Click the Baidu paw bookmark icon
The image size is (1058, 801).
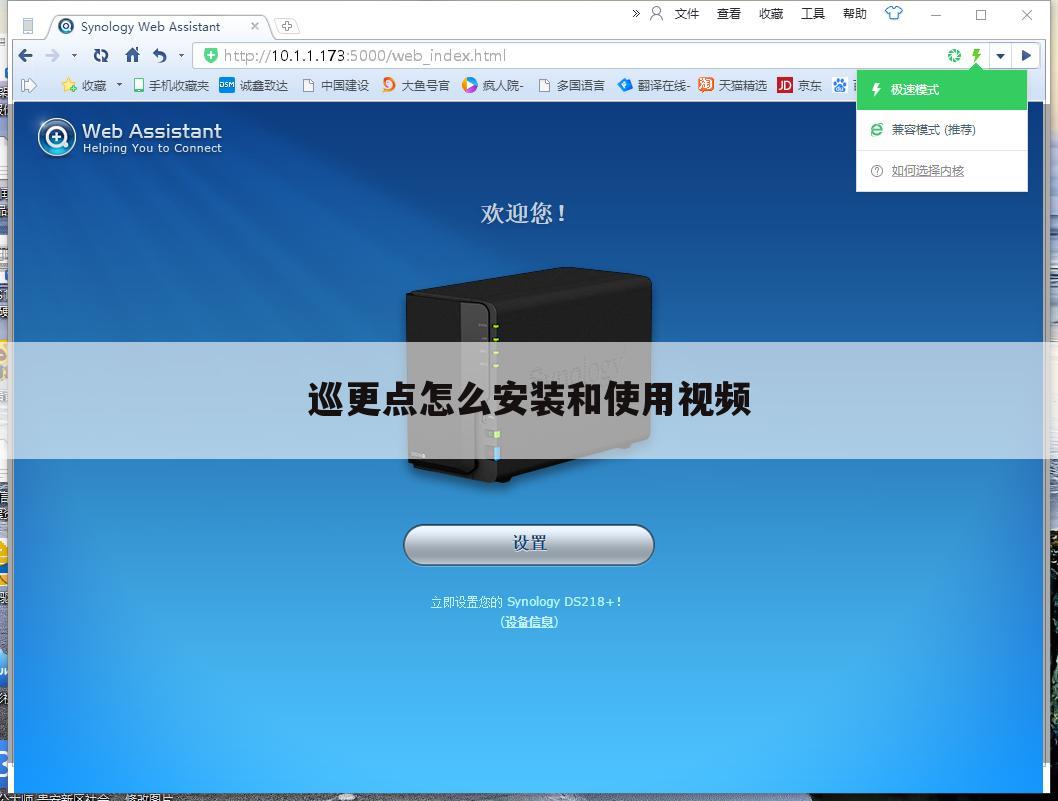point(839,85)
